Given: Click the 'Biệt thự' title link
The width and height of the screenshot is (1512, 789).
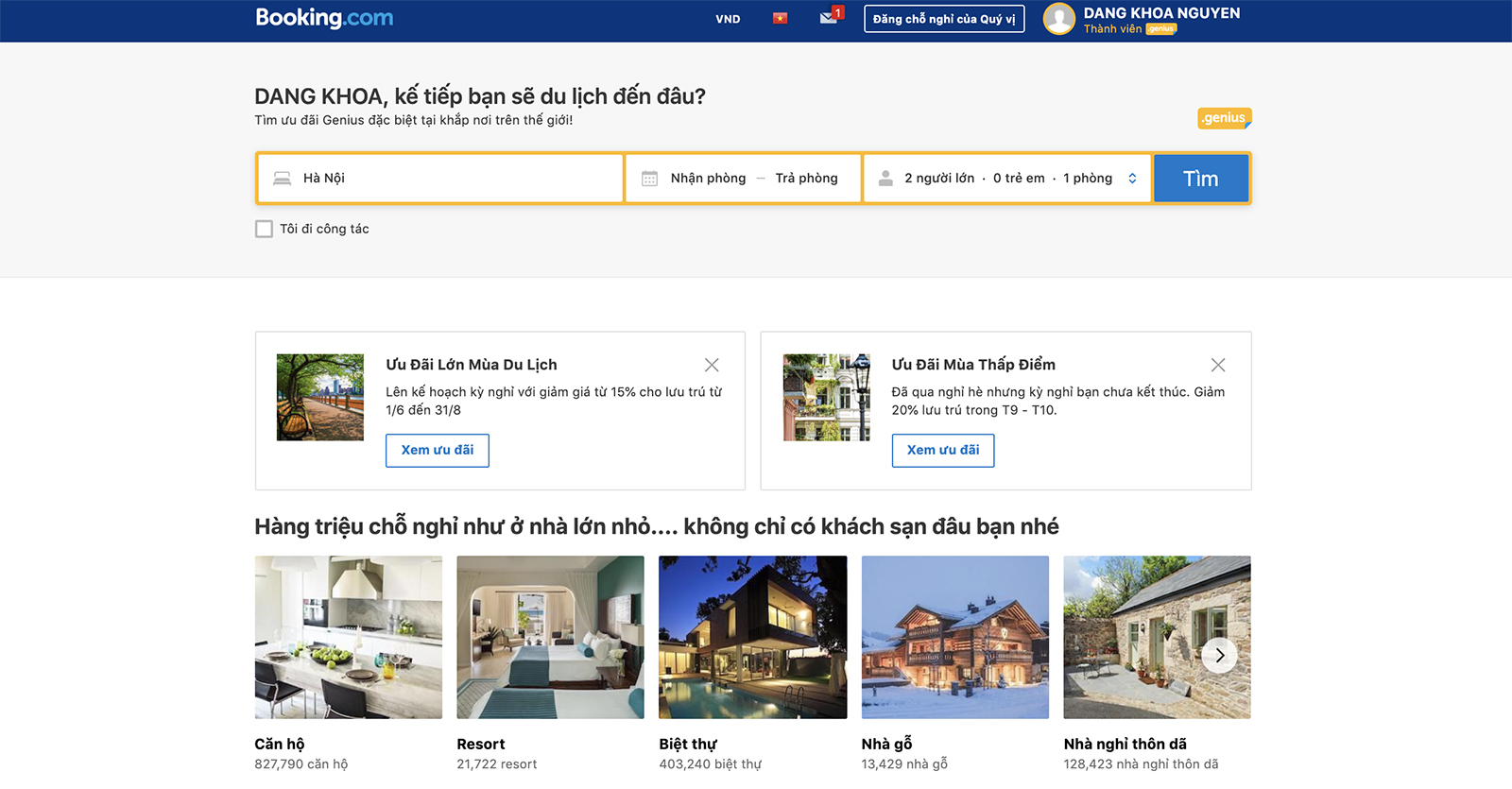Looking at the screenshot, I should coord(688,744).
